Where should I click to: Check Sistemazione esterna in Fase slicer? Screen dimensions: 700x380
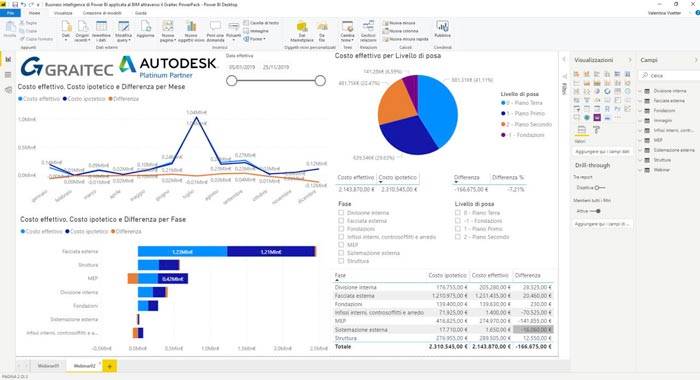pyautogui.click(x=342, y=253)
